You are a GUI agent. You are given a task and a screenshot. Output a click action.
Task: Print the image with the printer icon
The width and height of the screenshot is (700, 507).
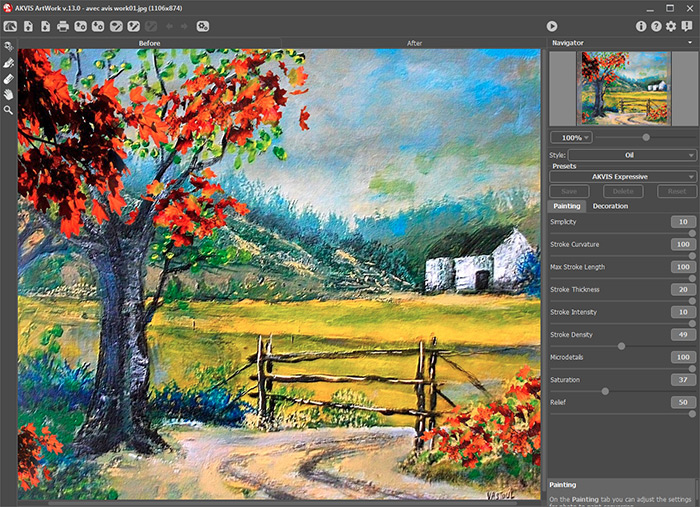point(63,26)
